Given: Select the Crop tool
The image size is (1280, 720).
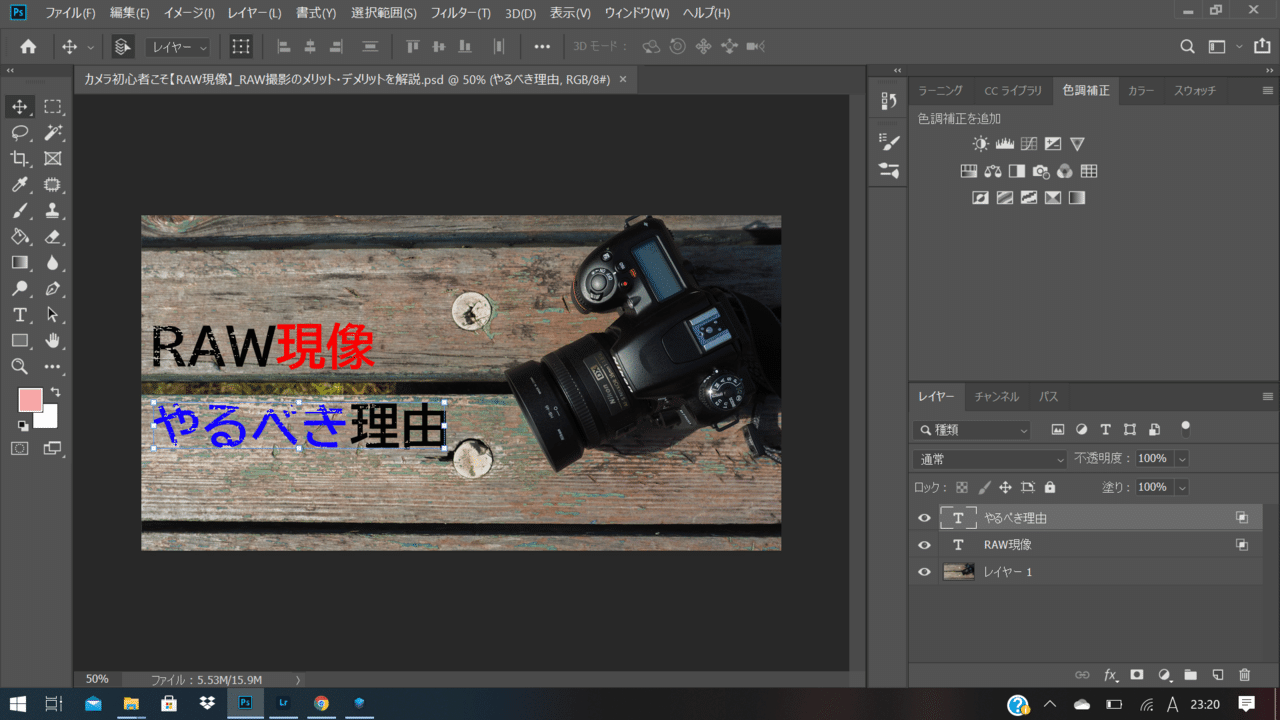Looking at the screenshot, I should point(19,159).
